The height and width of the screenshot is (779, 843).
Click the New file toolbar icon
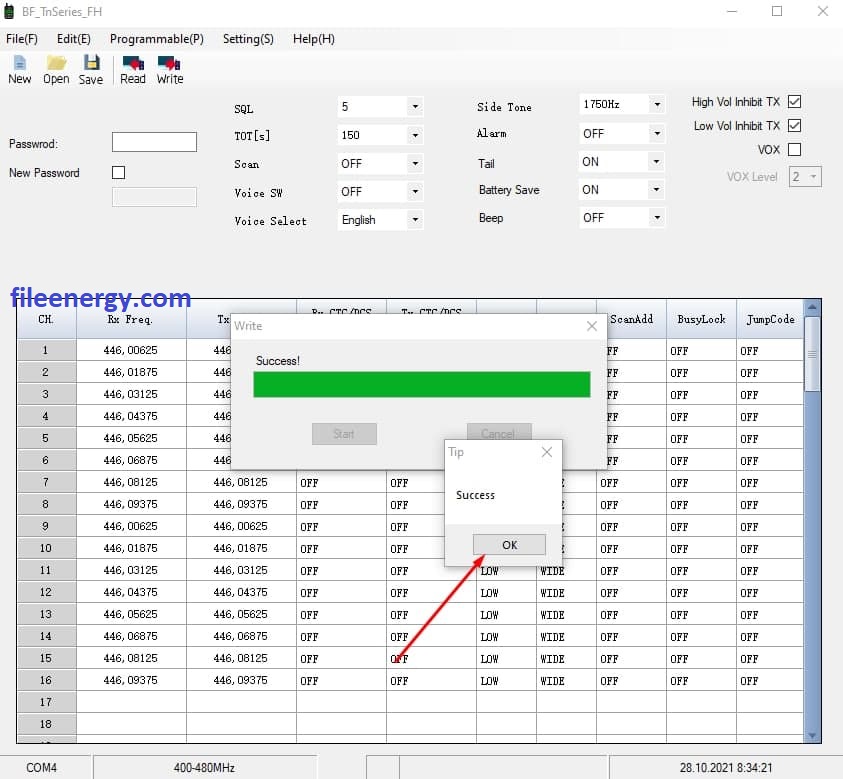(x=19, y=70)
